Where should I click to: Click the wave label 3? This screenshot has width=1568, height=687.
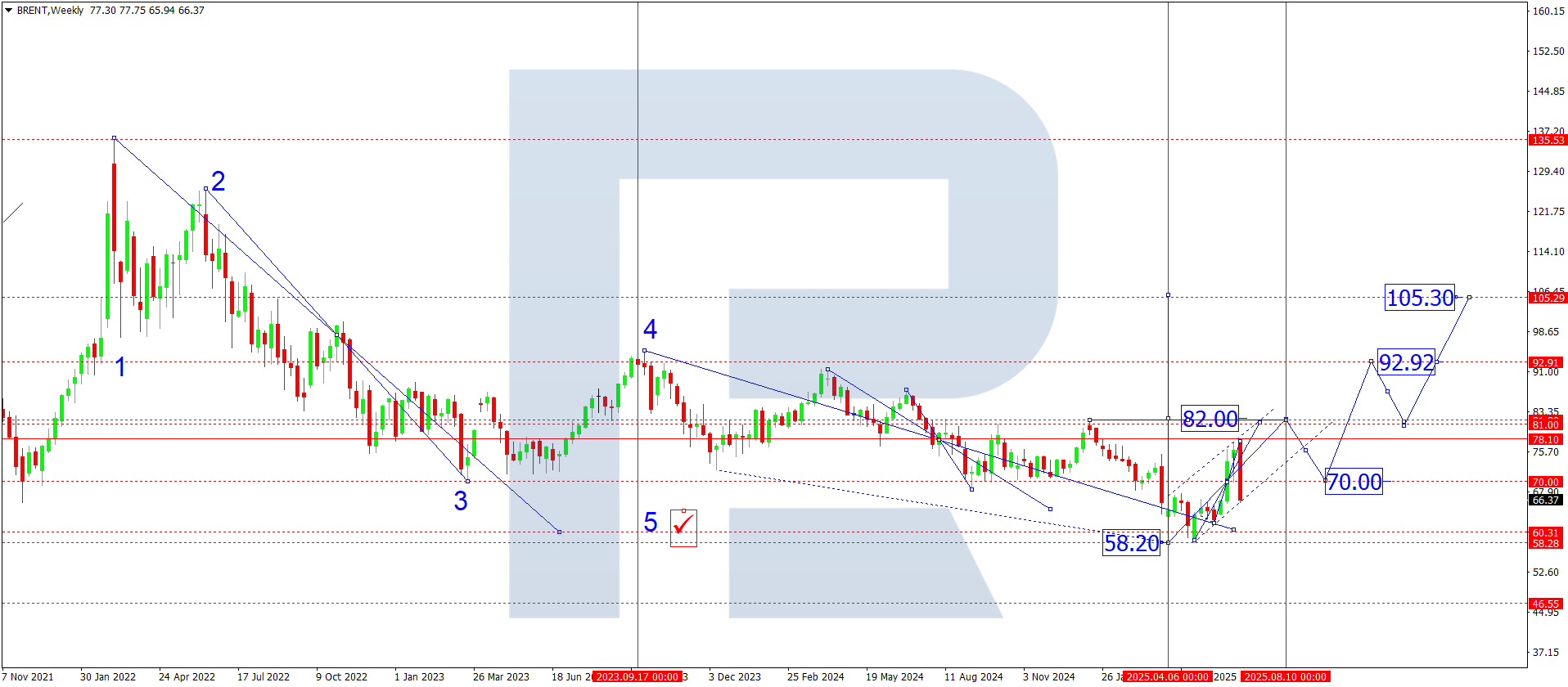pos(461,501)
